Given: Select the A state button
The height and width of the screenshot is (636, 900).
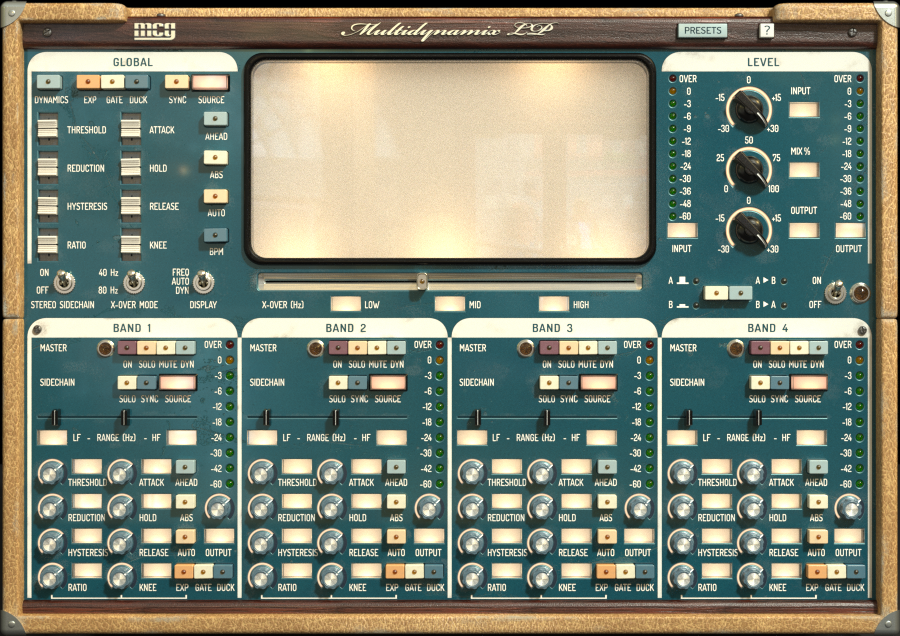Looking at the screenshot, I should click(716, 293).
